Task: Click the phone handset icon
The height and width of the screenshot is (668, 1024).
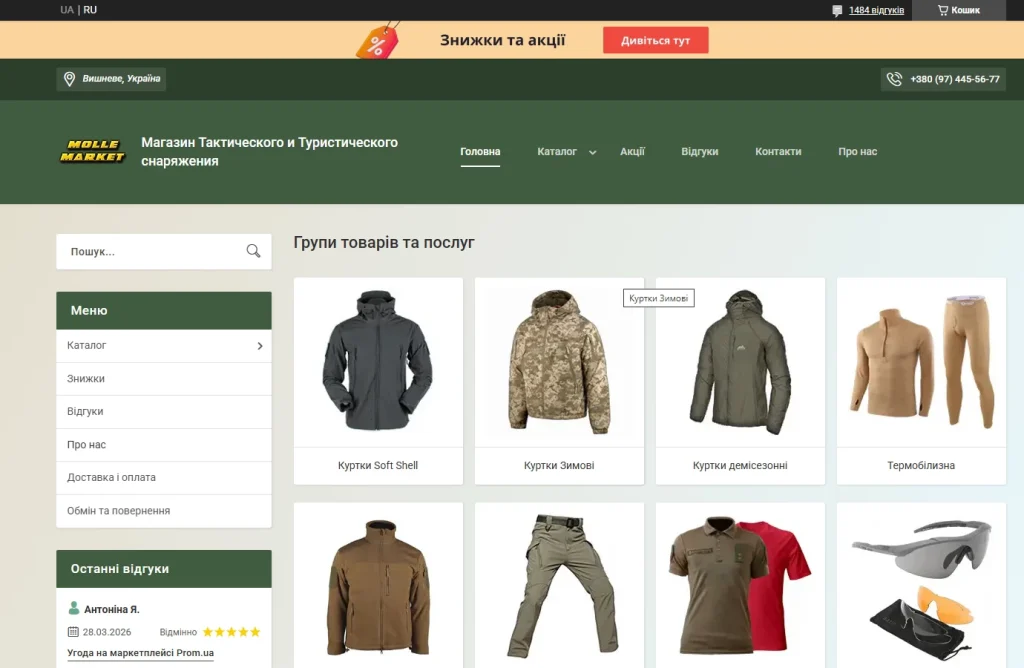Action: coord(894,79)
